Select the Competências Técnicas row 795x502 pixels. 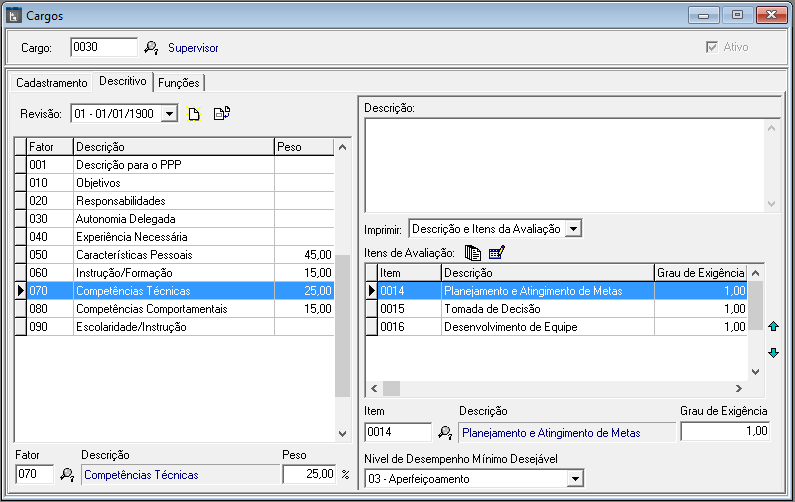[x=174, y=291]
